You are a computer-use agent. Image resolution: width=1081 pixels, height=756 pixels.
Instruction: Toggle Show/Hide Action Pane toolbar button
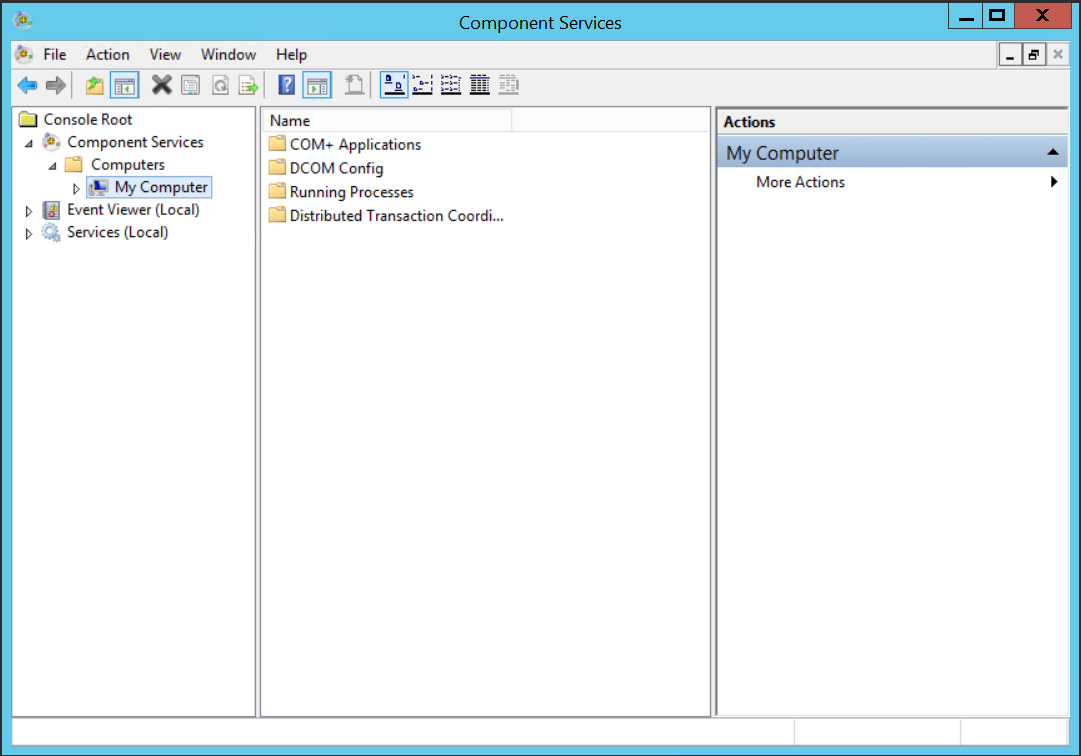[x=317, y=85]
